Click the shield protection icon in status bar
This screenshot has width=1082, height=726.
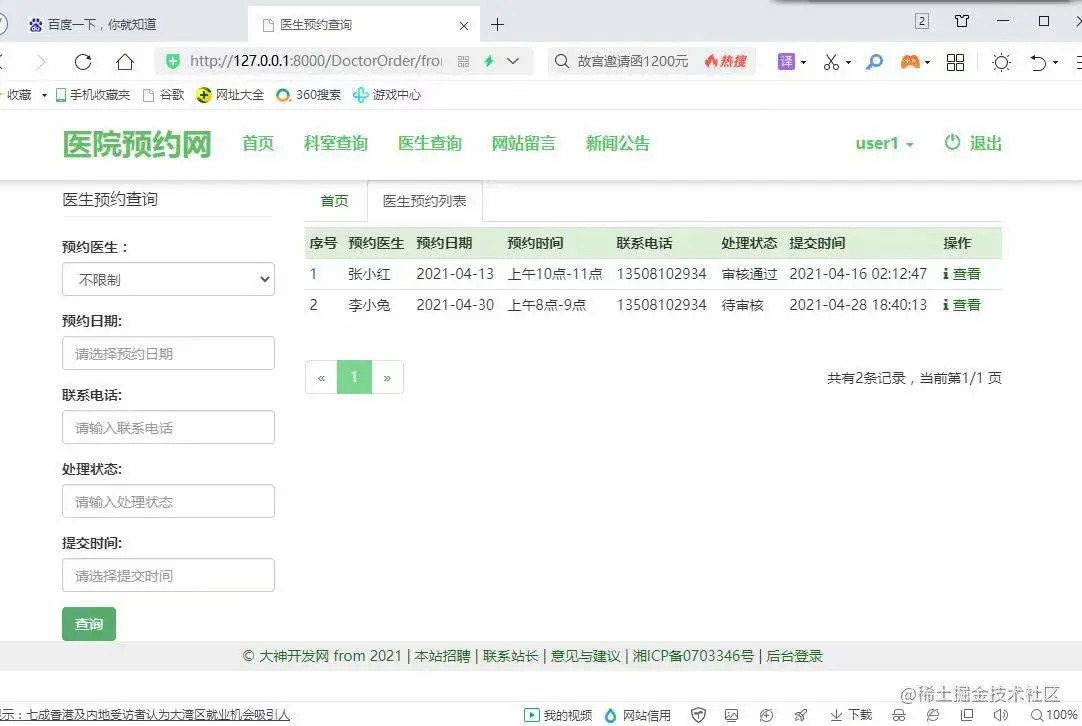[x=698, y=715]
